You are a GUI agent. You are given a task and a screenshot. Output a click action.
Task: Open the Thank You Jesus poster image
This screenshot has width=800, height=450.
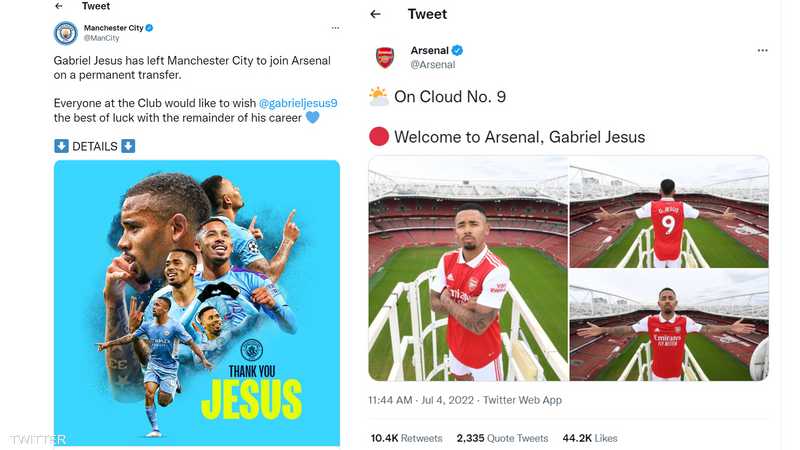click(196, 302)
